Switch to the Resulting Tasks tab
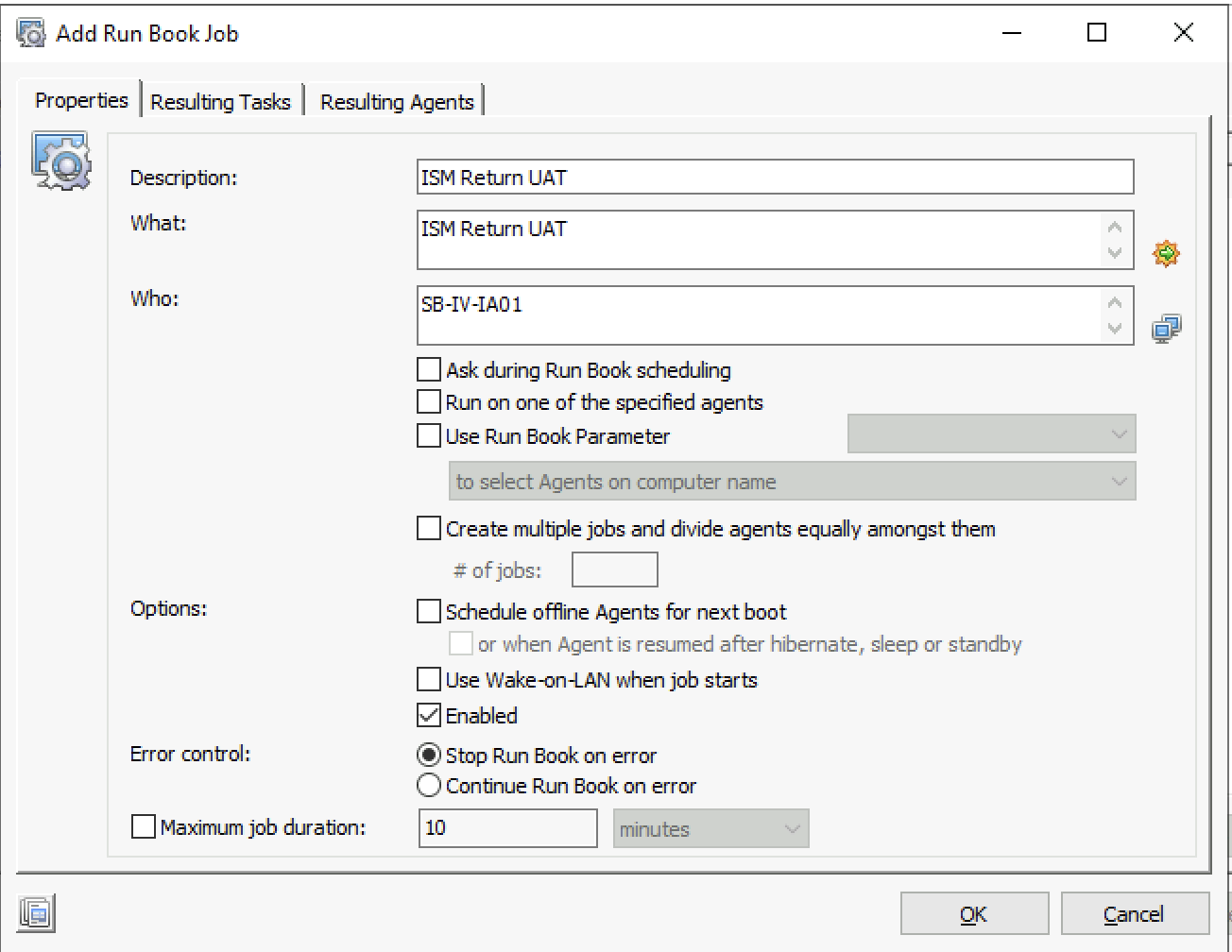This screenshot has width=1232, height=952. click(x=221, y=102)
